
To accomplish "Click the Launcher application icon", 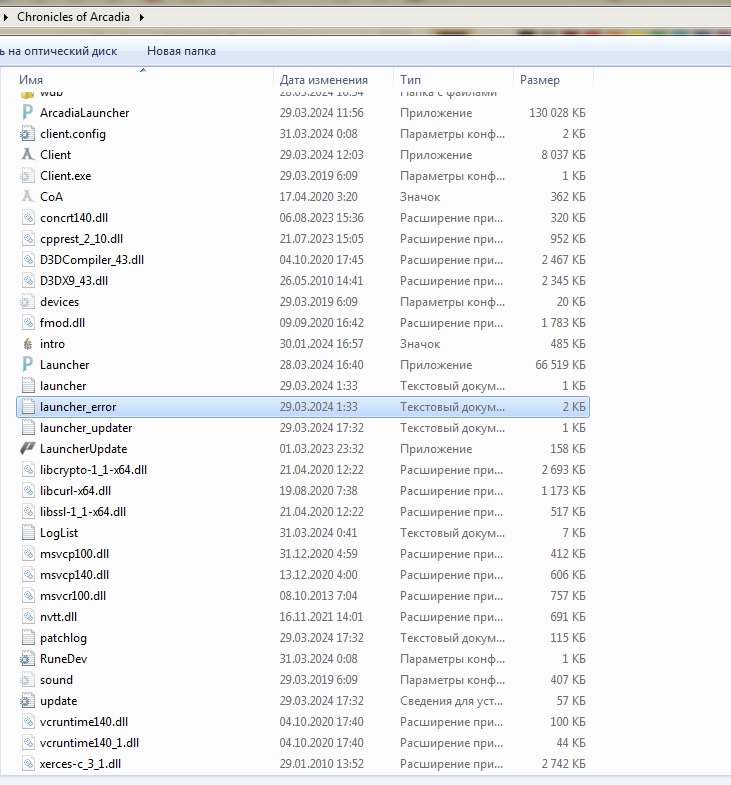I will (x=28, y=365).
